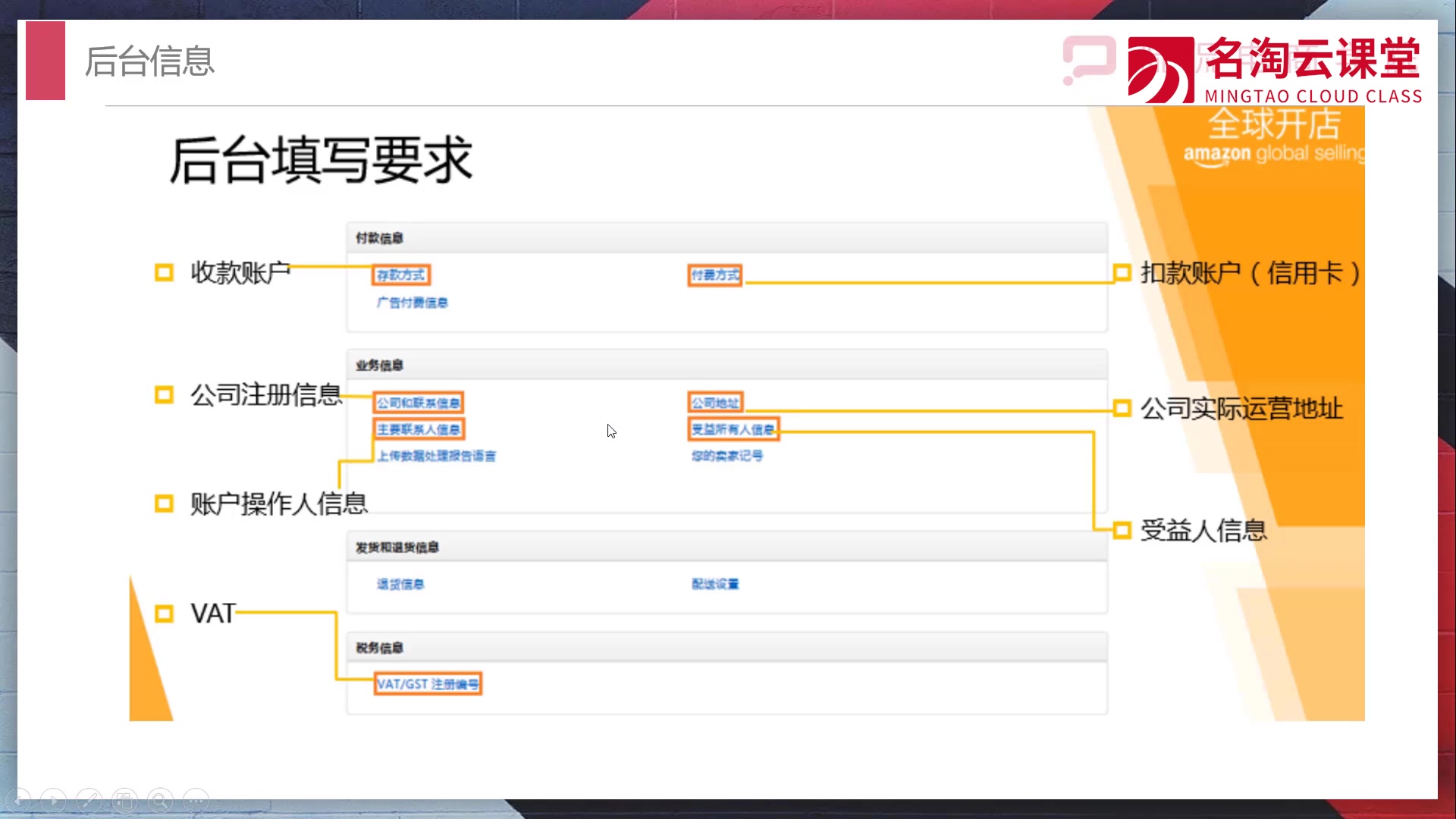The width and height of the screenshot is (1456, 819).
Task: Go to the previous slide arrow
Action: tap(18, 800)
